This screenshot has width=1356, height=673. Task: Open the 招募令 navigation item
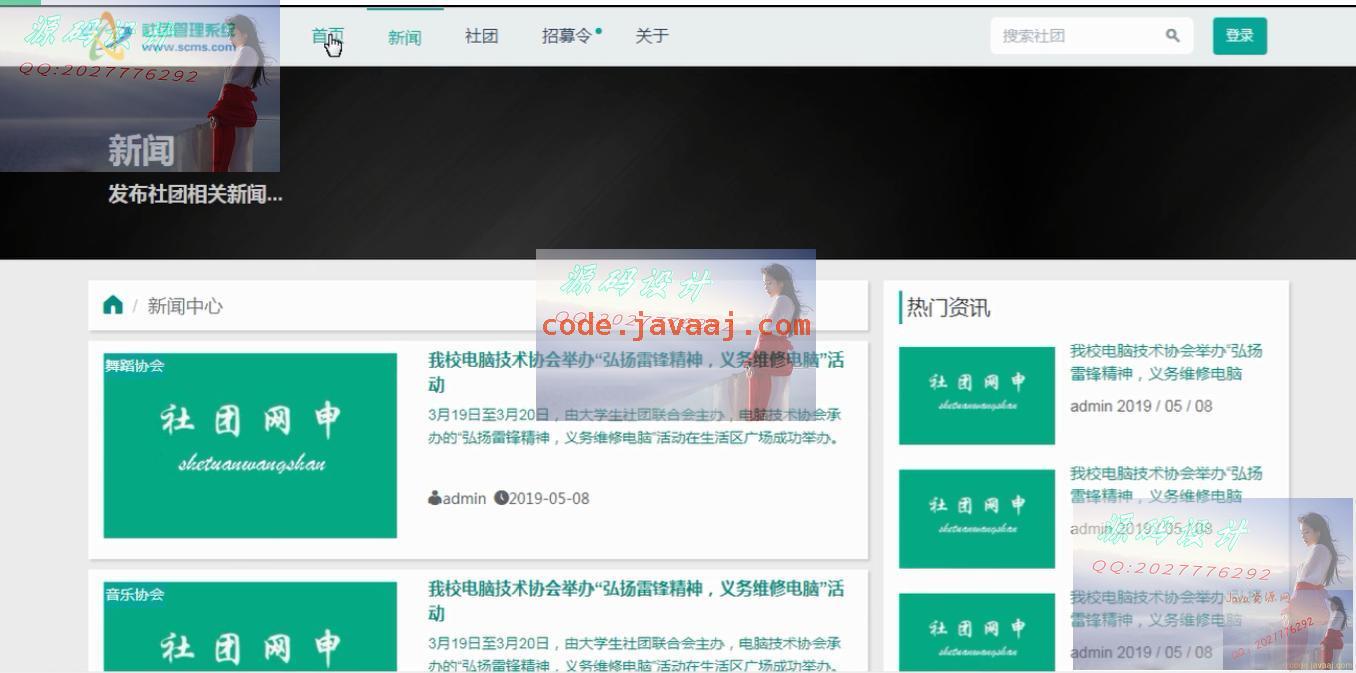click(x=566, y=36)
